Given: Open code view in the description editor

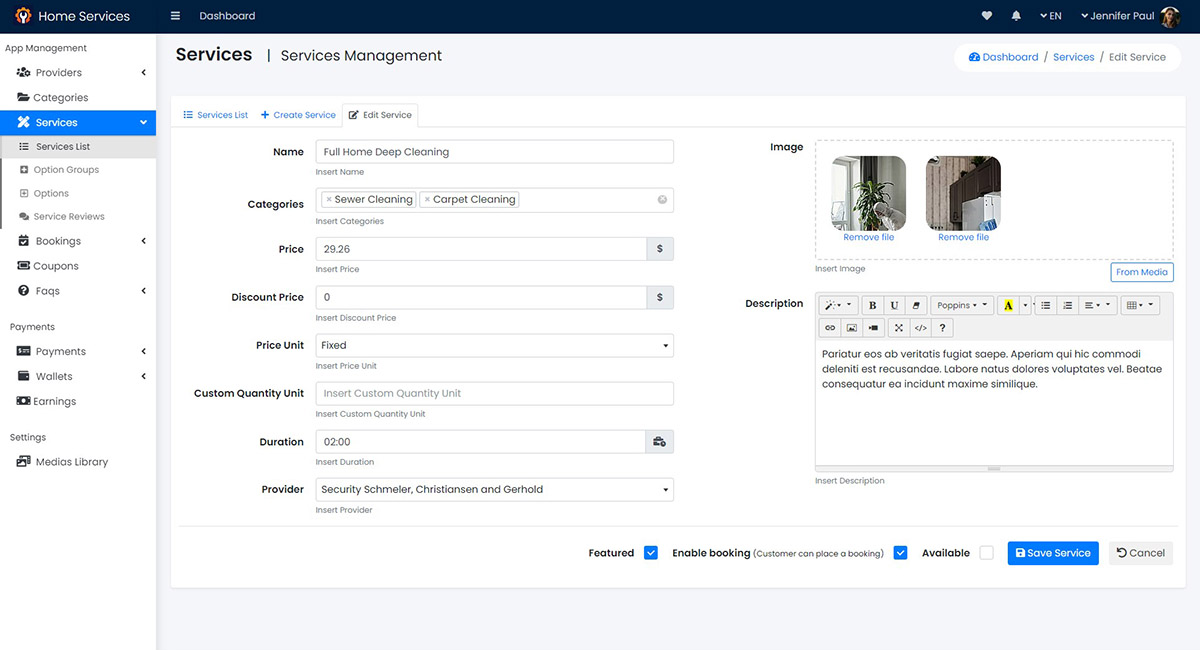Looking at the screenshot, I should [921, 328].
